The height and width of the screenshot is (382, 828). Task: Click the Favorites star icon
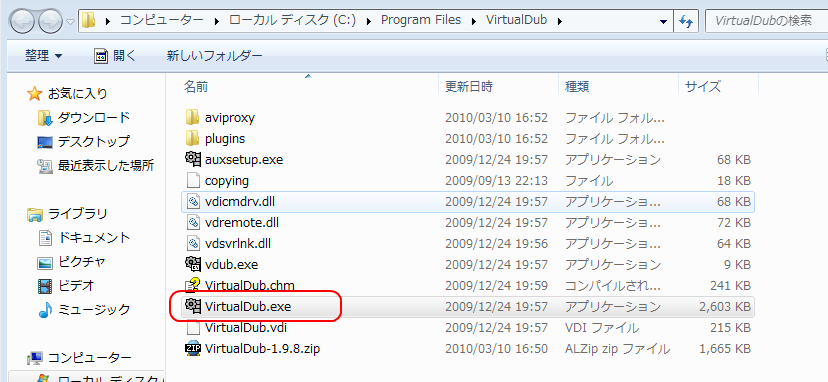[34, 94]
